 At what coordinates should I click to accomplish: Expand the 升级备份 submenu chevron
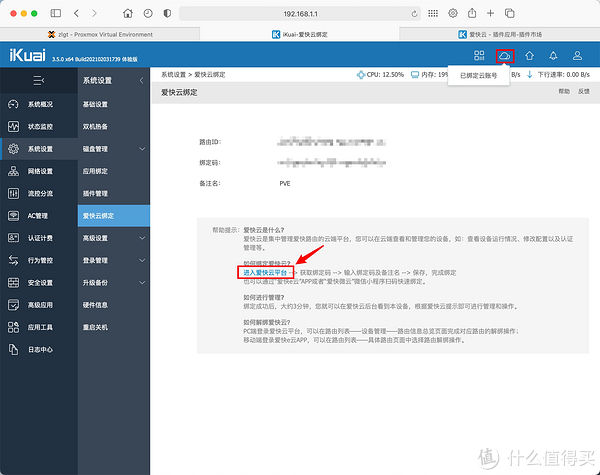point(142,282)
